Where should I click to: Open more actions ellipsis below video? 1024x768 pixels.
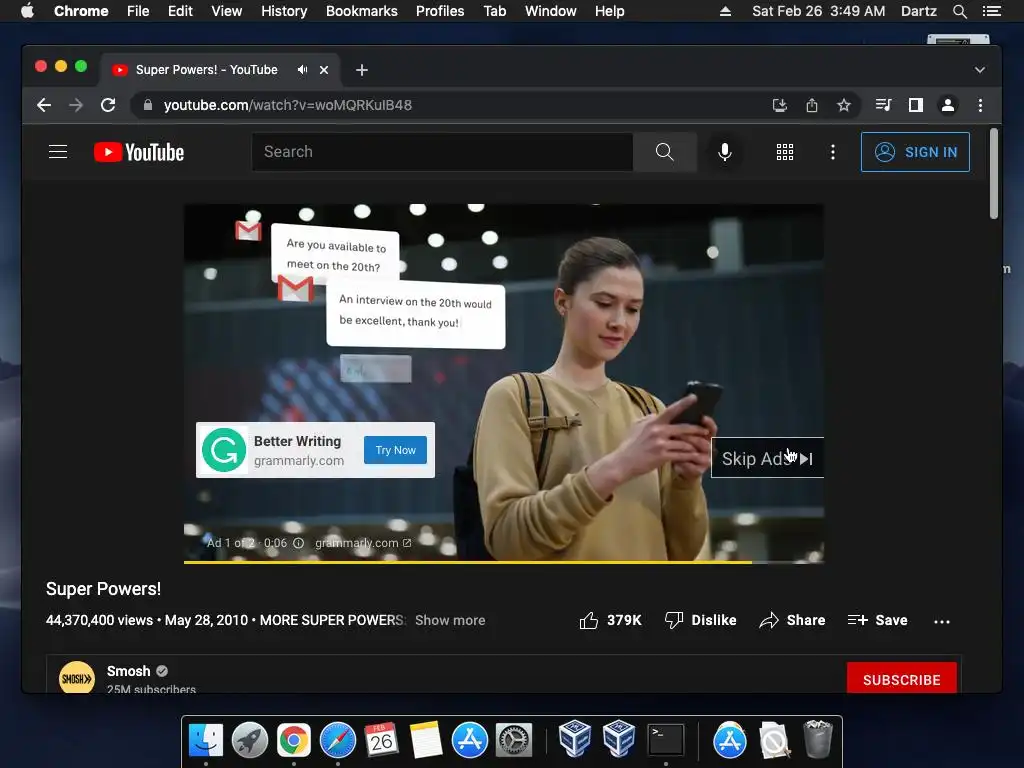pos(941,621)
